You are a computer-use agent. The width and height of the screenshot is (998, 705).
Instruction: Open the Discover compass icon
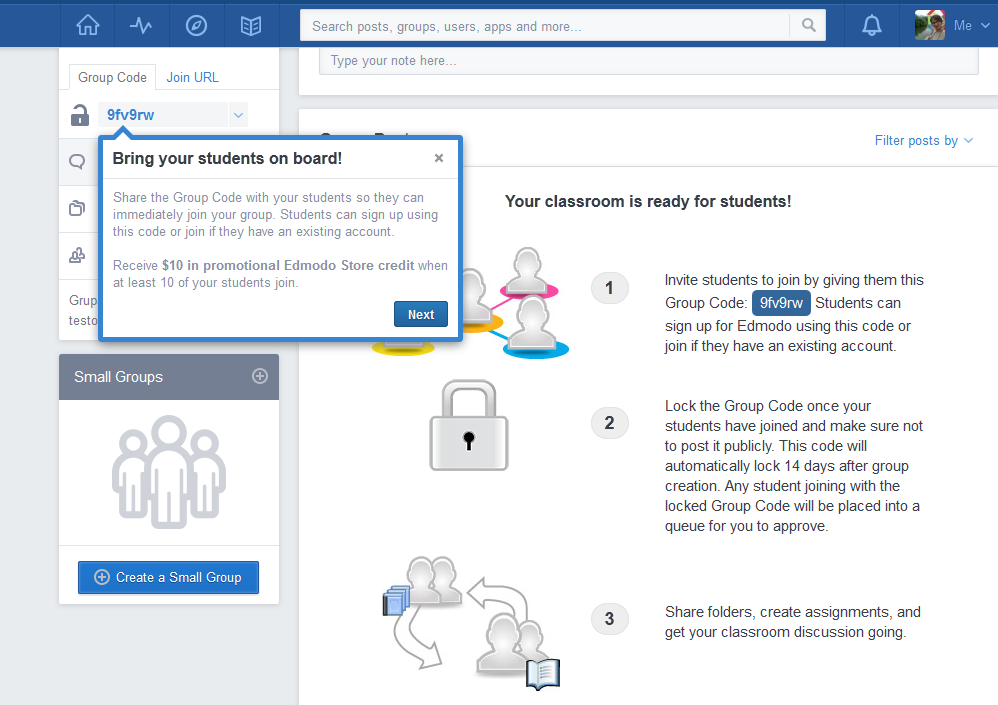(x=196, y=25)
